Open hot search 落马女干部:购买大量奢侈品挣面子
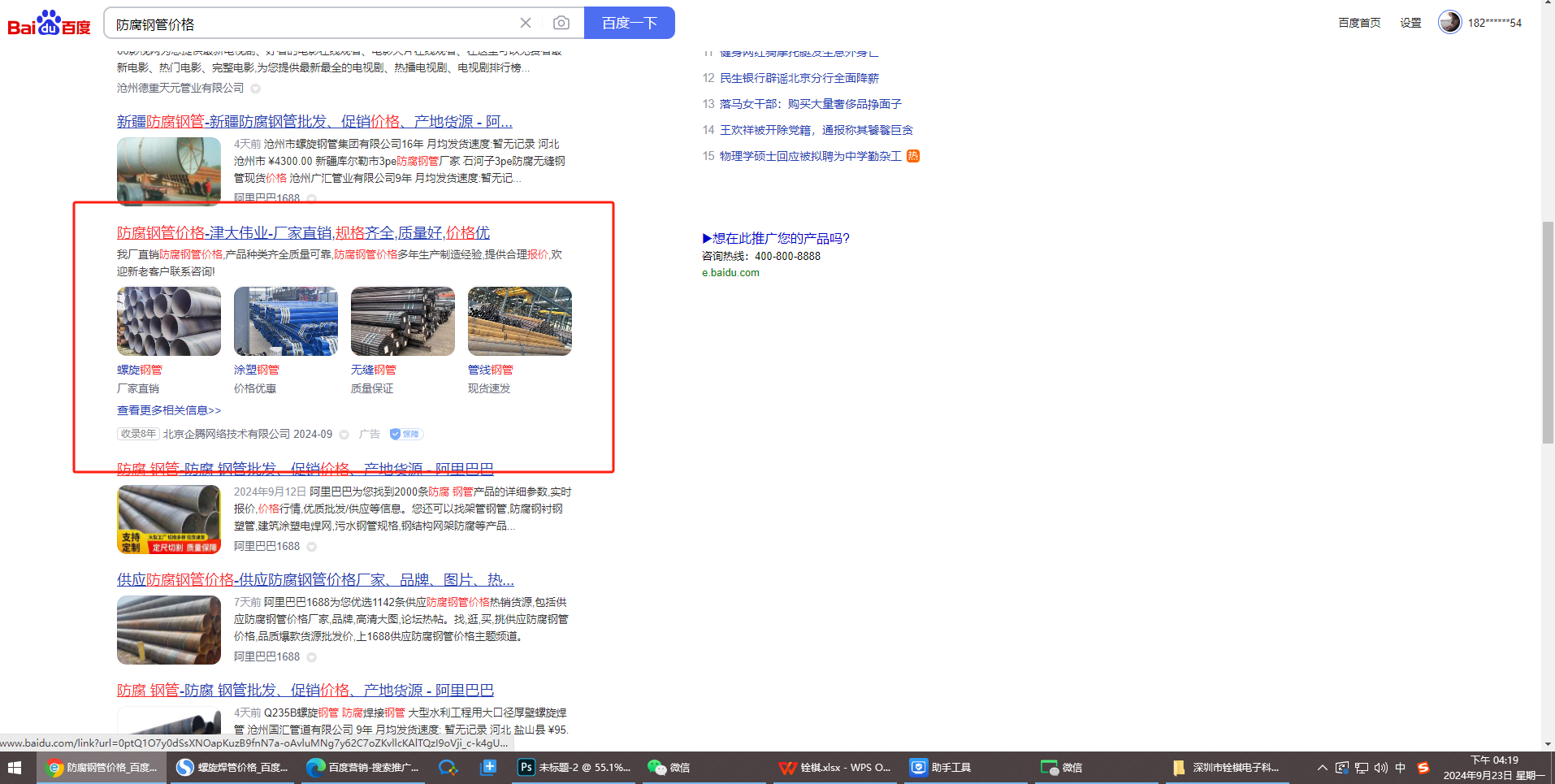 click(x=811, y=104)
